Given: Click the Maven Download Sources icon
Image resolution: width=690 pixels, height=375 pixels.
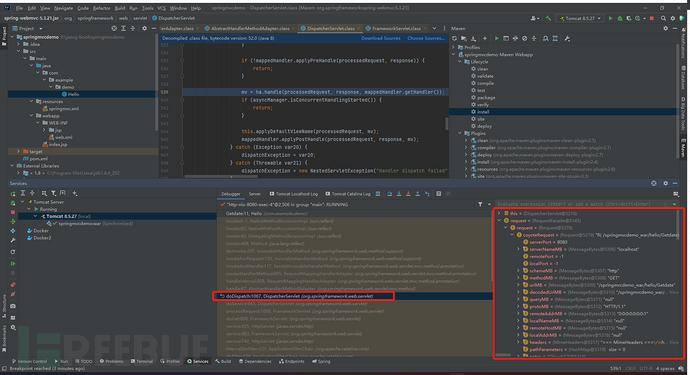Looking at the screenshot, I should click(x=473, y=39).
